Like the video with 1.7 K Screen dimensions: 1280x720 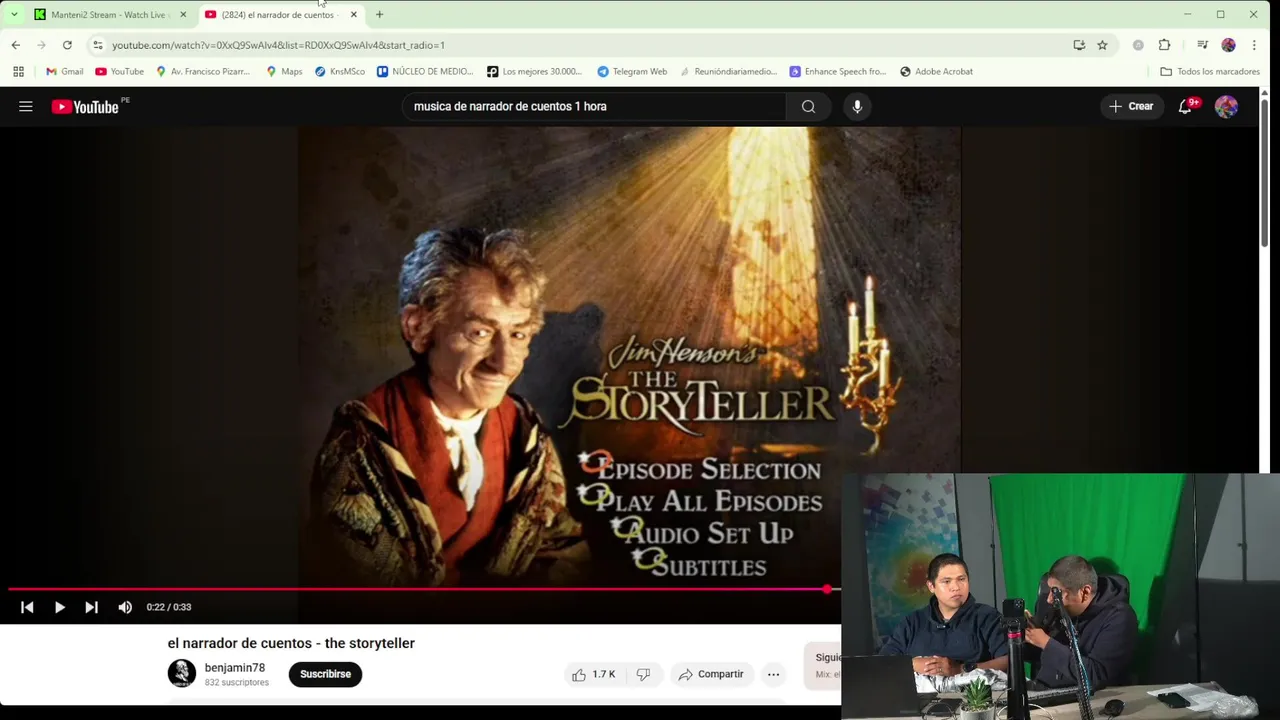tap(593, 674)
